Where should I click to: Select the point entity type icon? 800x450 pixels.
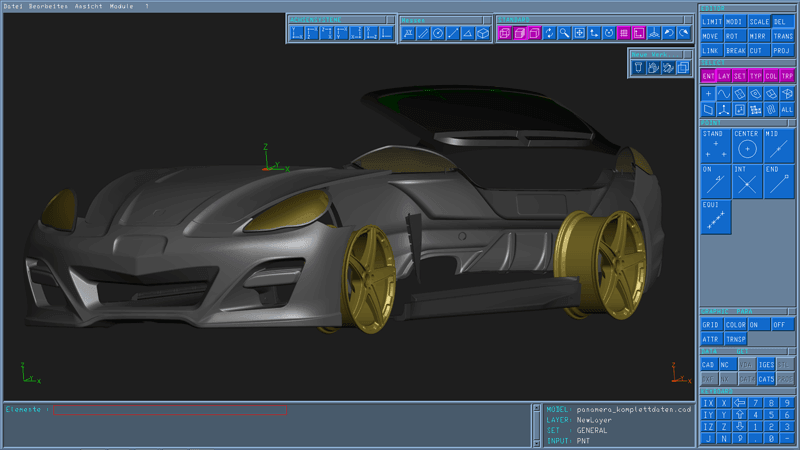[x=708, y=94]
